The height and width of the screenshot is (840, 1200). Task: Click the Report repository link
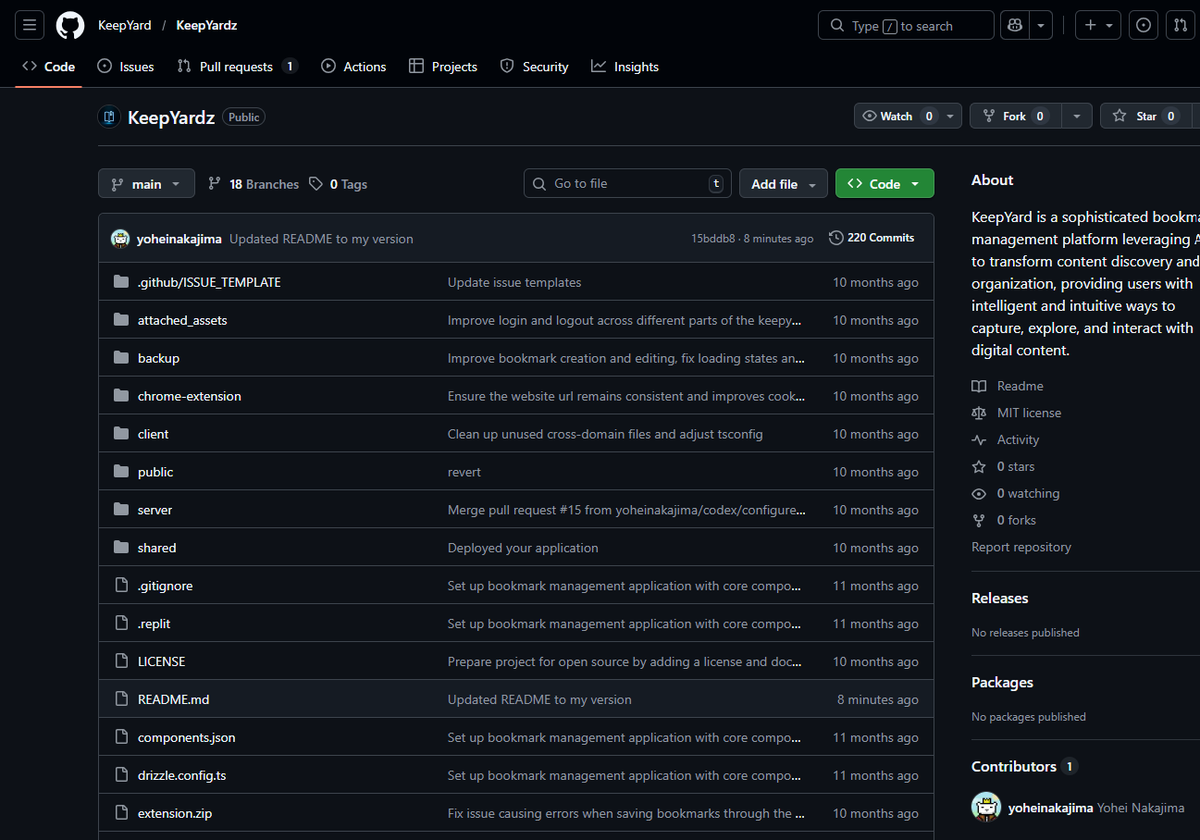[x=1021, y=547]
